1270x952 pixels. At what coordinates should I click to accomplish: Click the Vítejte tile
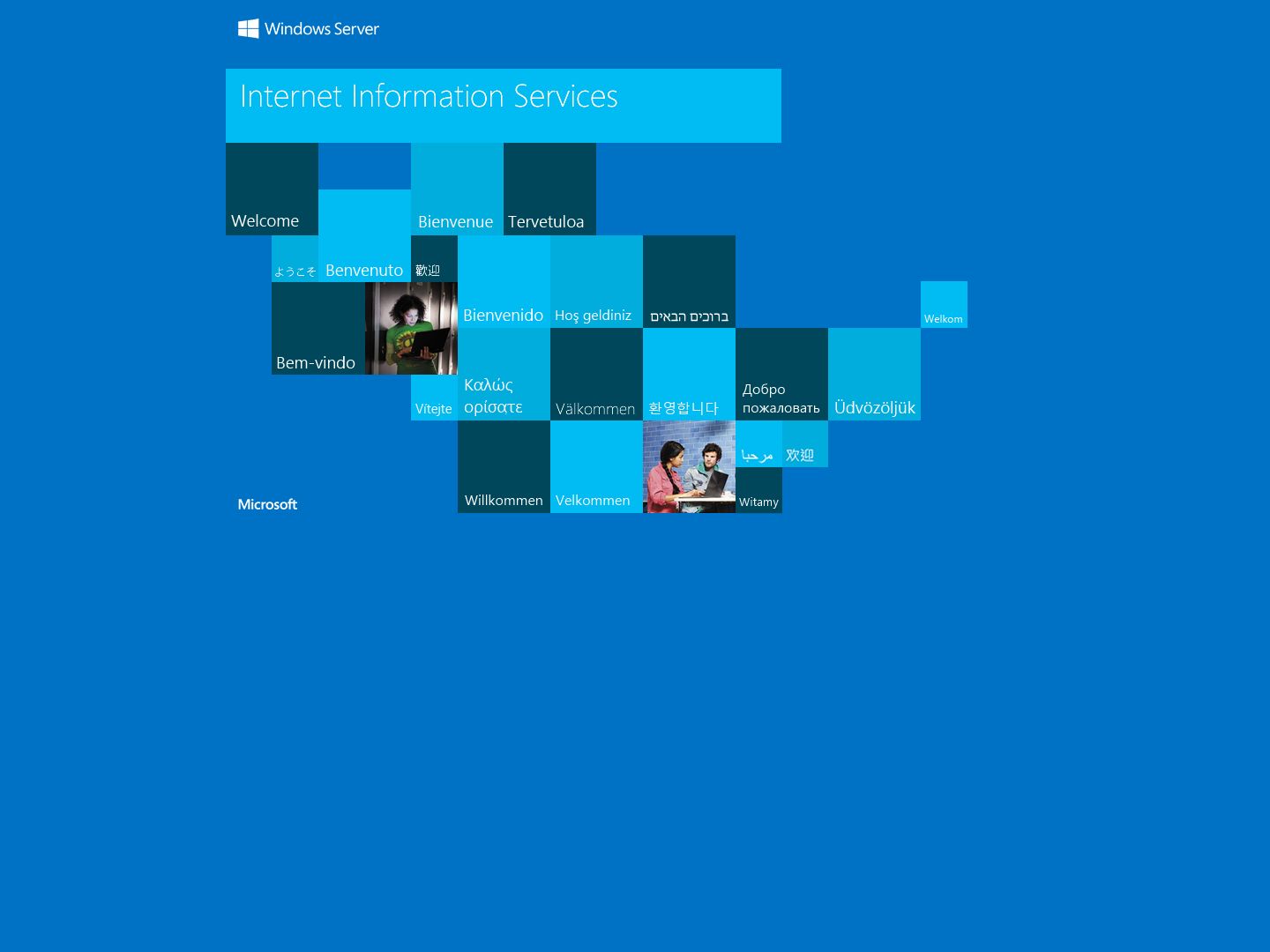point(434,398)
